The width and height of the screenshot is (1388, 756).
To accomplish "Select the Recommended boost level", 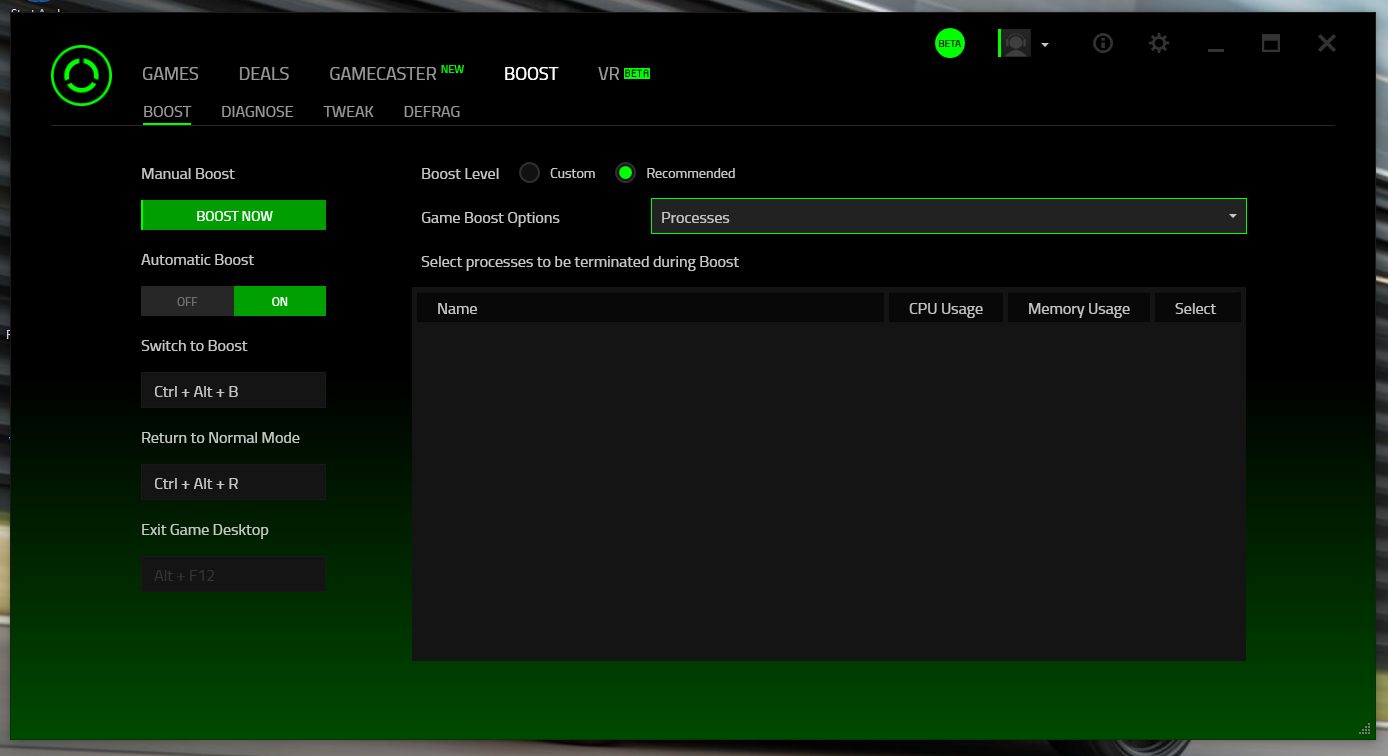I will [625, 172].
